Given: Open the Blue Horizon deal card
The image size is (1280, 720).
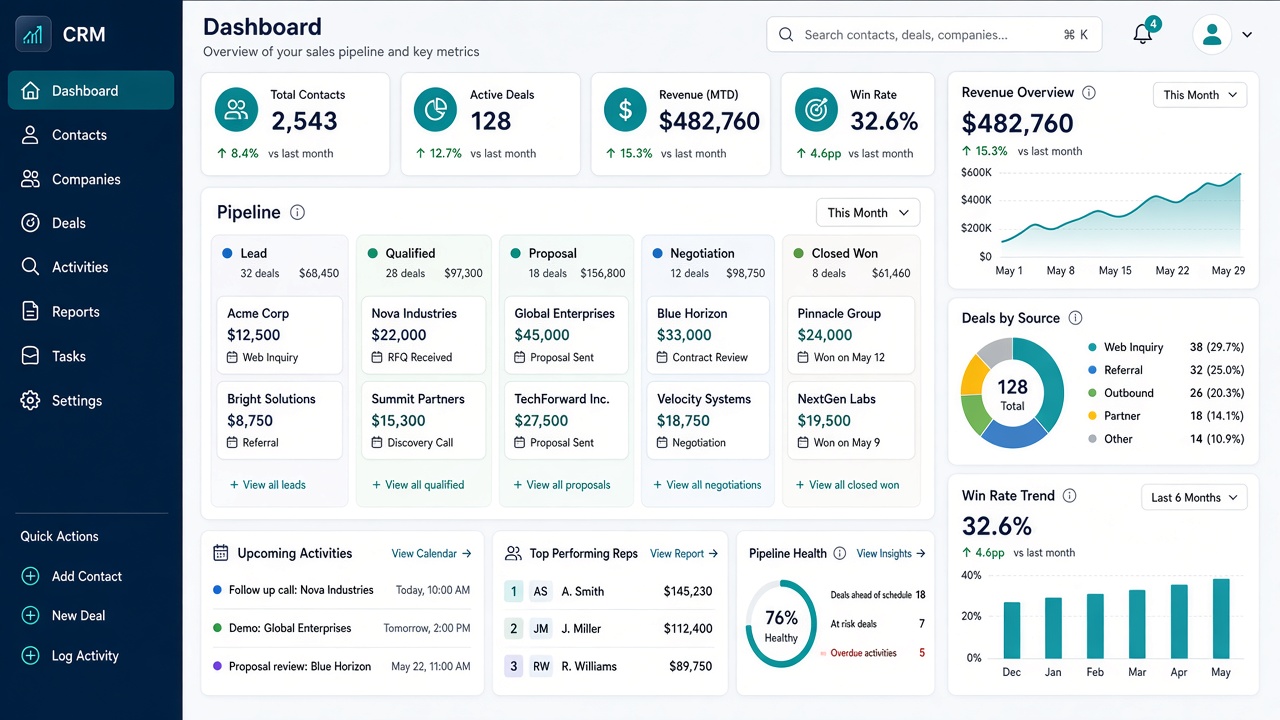Looking at the screenshot, I should pos(708,335).
